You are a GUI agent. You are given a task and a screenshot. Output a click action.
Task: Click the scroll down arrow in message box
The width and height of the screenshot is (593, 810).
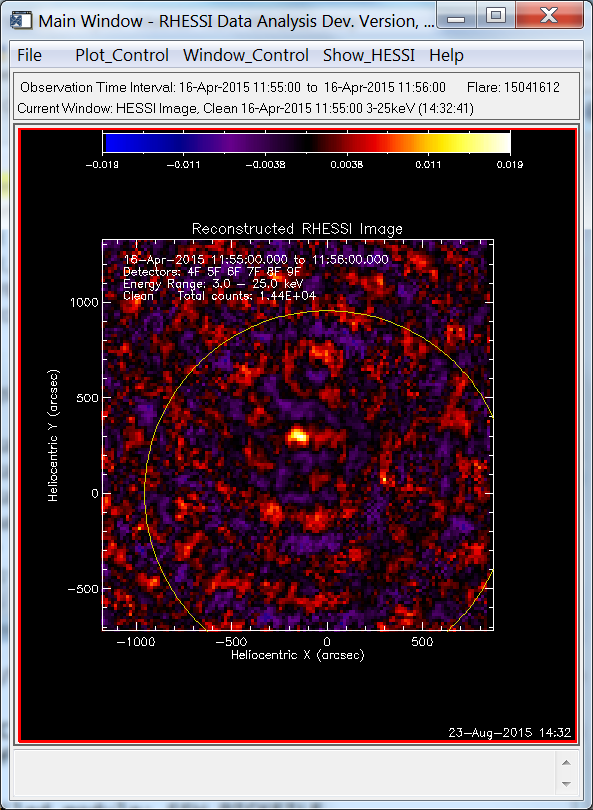[x=566, y=784]
